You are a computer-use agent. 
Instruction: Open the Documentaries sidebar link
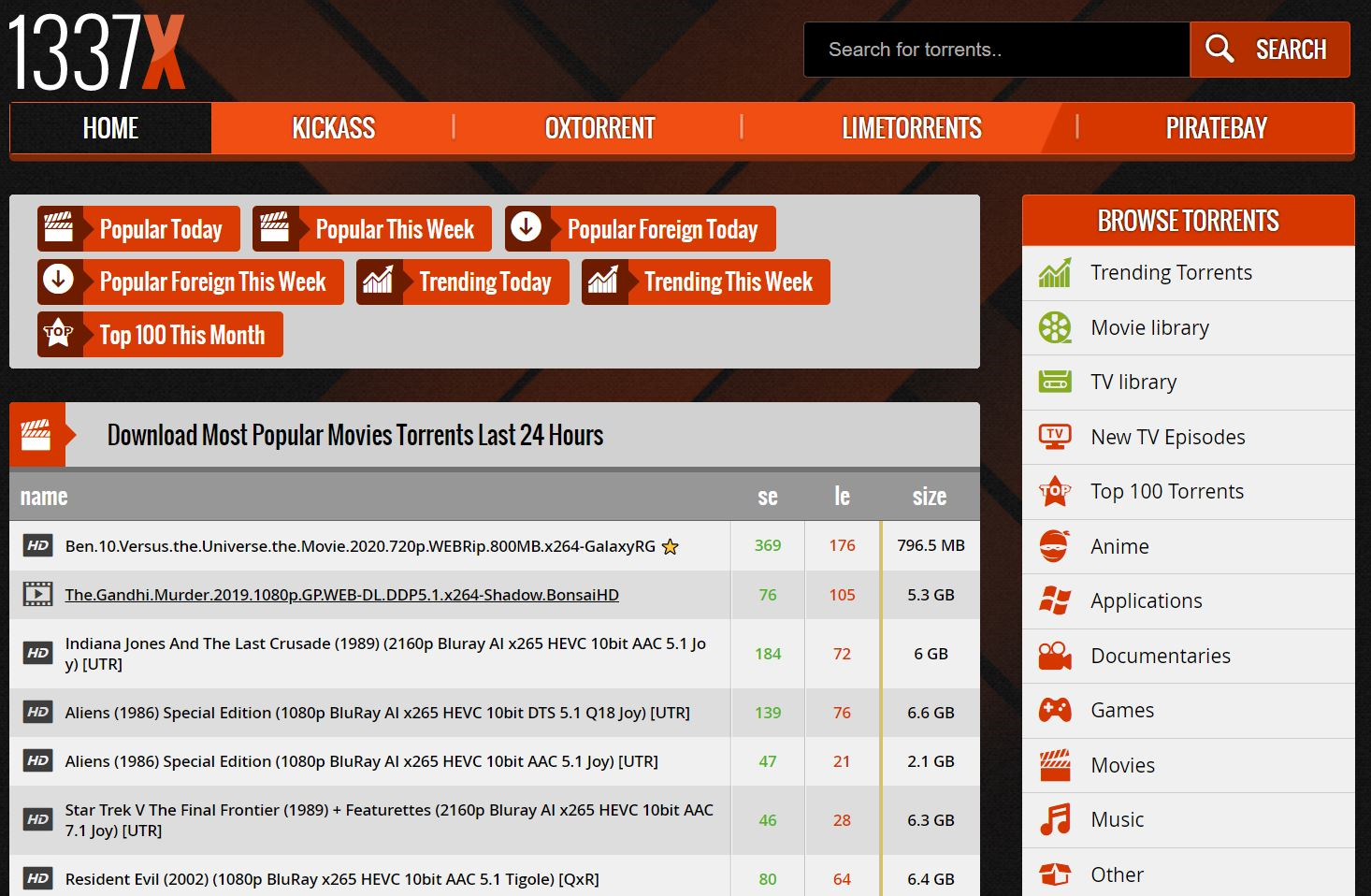pyautogui.click(x=1161, y=656)
